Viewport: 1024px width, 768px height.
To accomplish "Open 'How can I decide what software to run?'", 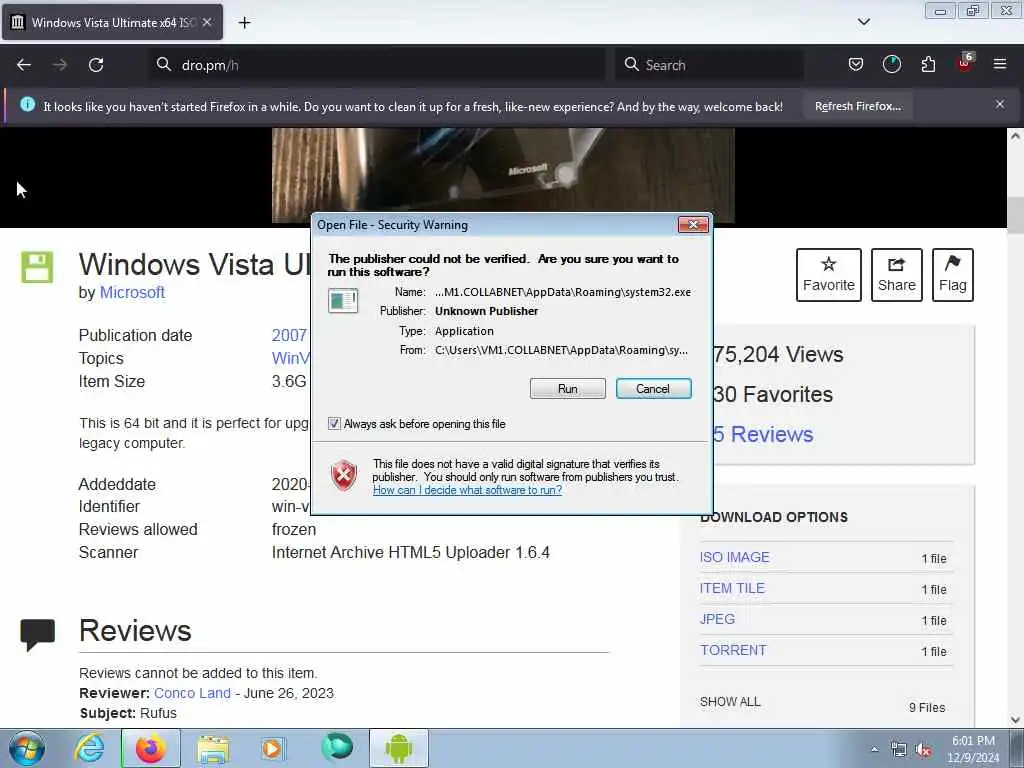I will [x=467, y=490].
